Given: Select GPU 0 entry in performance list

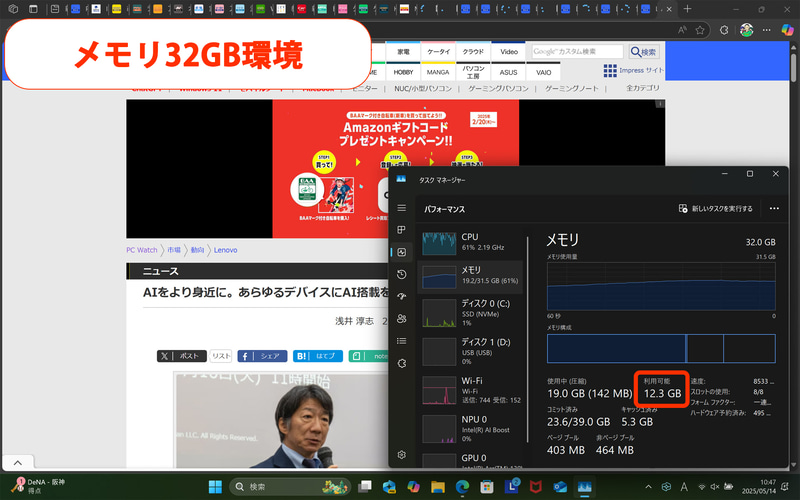Looking at the screenshot, I should (x=471, y=459).
